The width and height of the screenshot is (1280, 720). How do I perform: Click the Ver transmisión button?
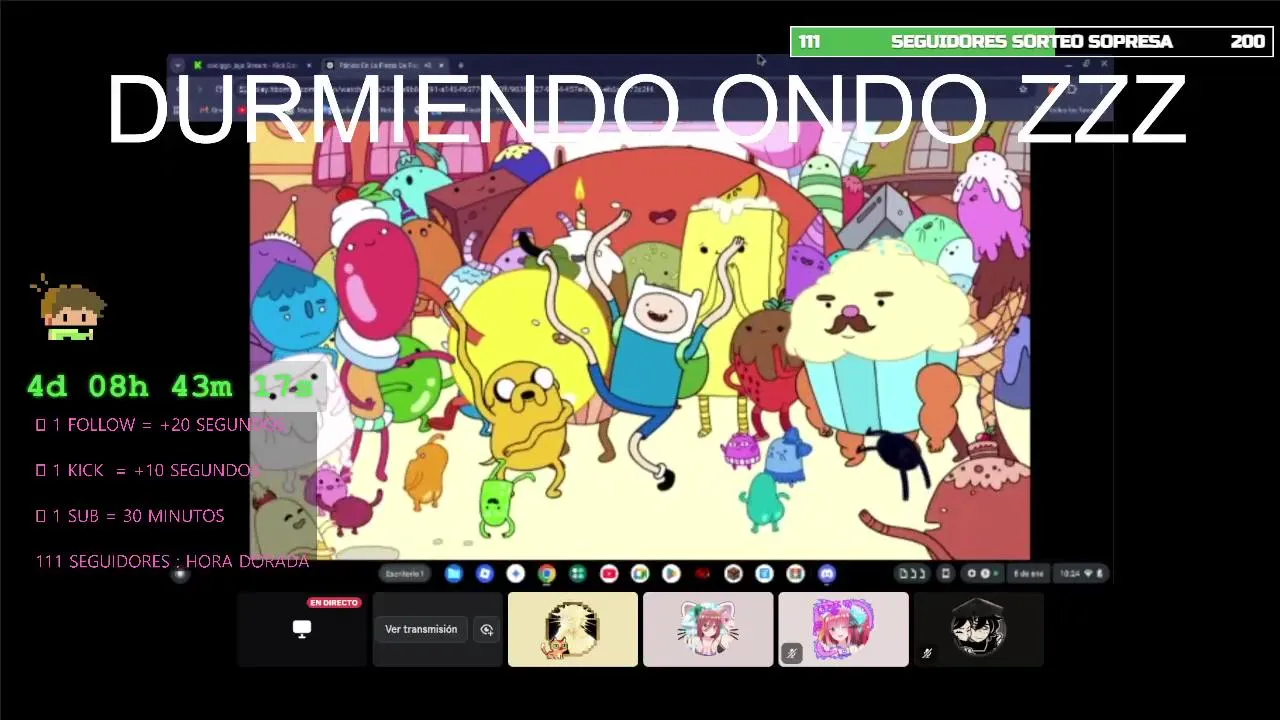coord(421,629)
